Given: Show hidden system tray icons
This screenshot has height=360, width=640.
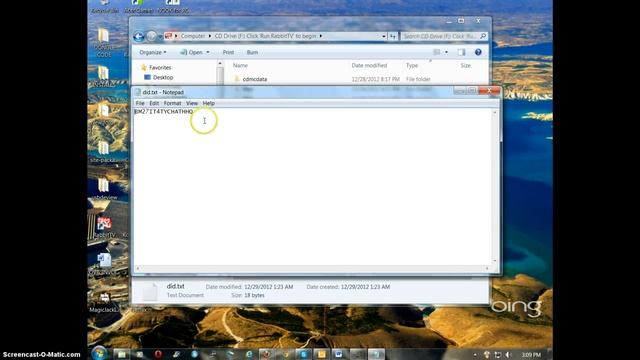Looking at the screenshot, I should 475,355.
